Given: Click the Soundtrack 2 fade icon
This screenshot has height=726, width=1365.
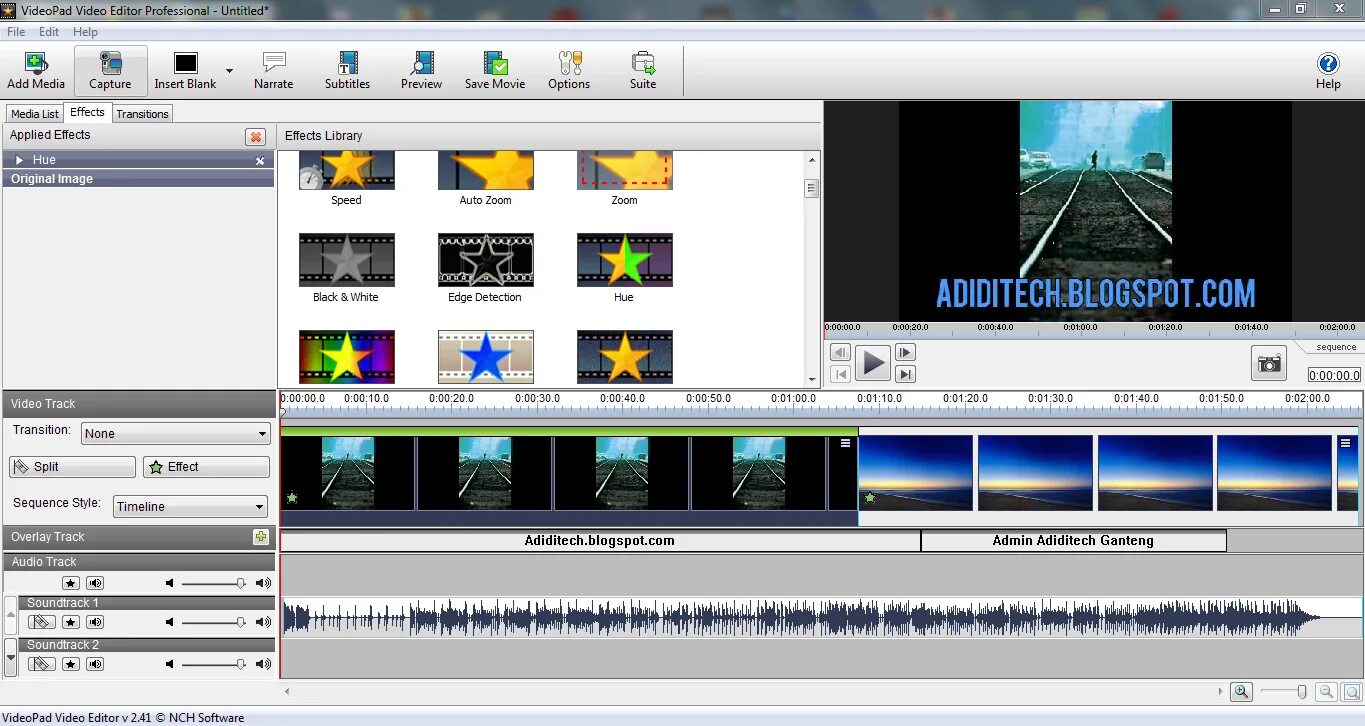Looking at the screenshot, I should pyautogui.click(x=41, y=664).
